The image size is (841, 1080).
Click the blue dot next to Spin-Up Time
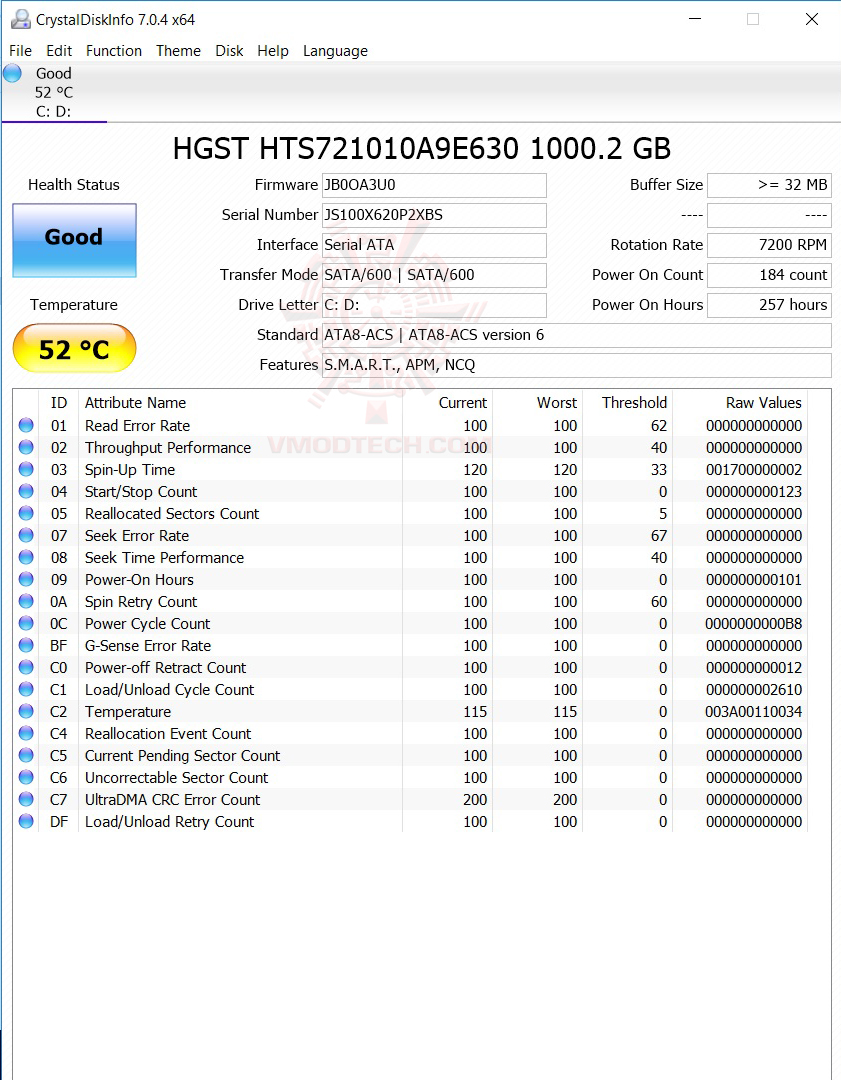click(x=25, y=468)
